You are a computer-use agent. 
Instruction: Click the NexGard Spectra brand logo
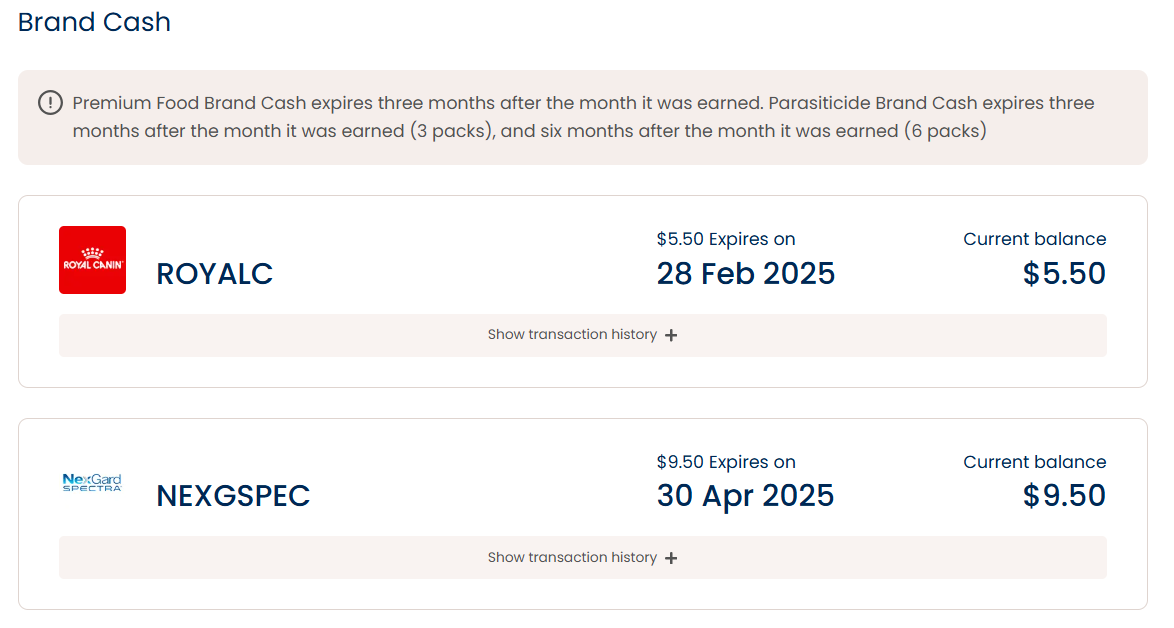92,482
